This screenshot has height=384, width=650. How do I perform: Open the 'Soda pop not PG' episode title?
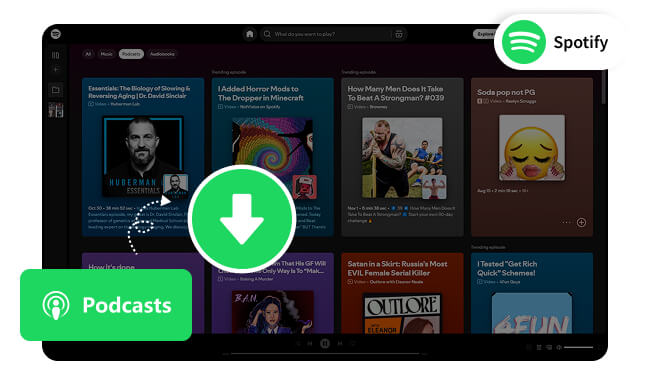point(506,92)
